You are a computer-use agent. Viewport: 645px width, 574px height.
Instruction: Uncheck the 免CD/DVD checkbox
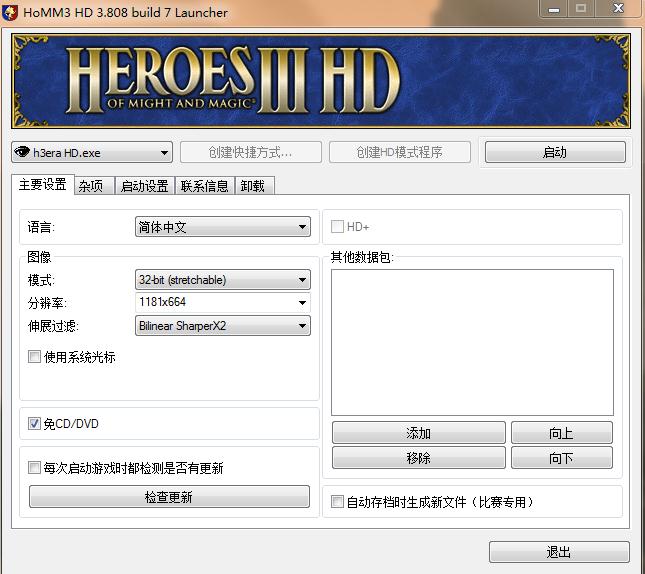tap(34, 423)
